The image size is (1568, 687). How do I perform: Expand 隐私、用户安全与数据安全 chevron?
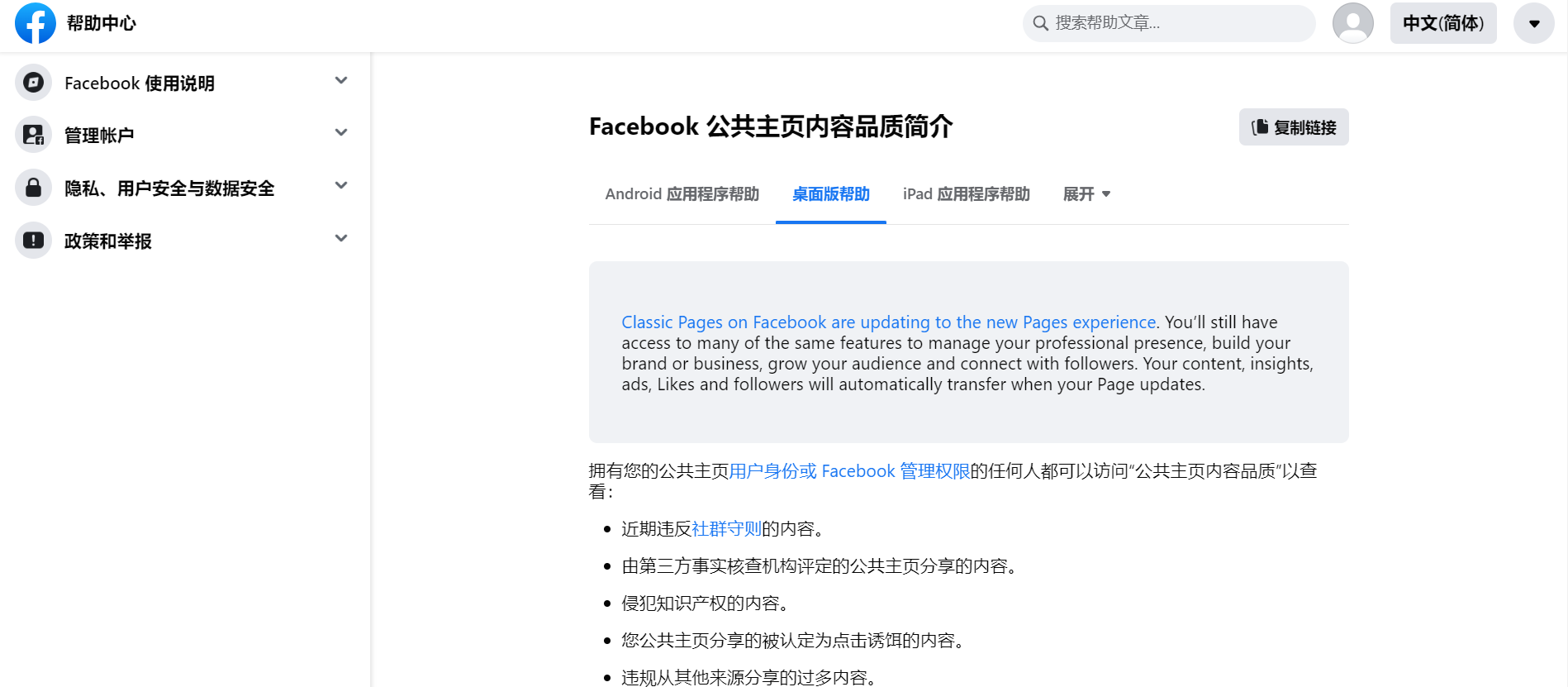341,185
